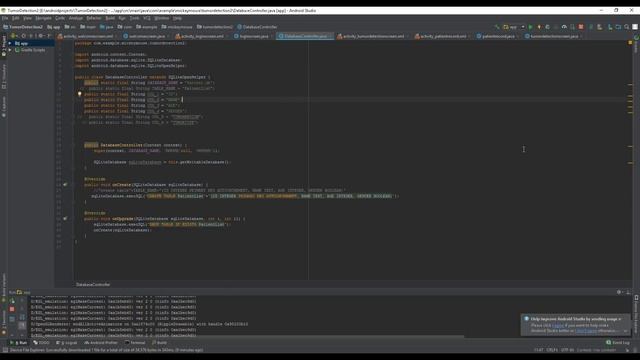
Task: Open the Build menu
Action: click(110, 18)
